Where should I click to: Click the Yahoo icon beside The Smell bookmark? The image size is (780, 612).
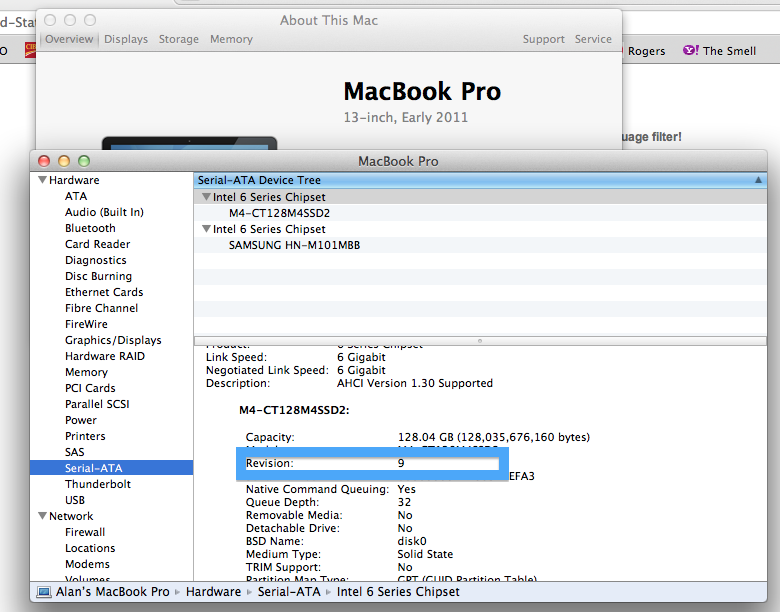pyautogui.click(x=690, y=50)
